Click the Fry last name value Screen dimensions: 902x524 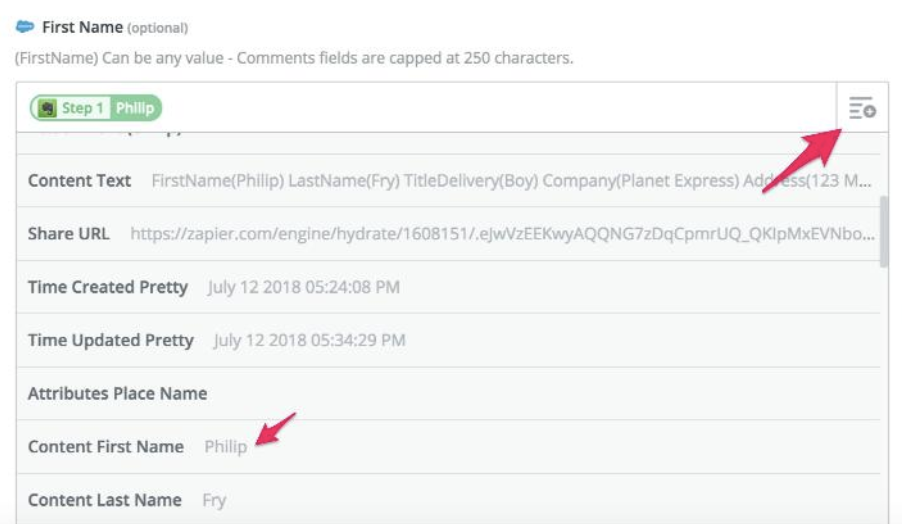214,500
